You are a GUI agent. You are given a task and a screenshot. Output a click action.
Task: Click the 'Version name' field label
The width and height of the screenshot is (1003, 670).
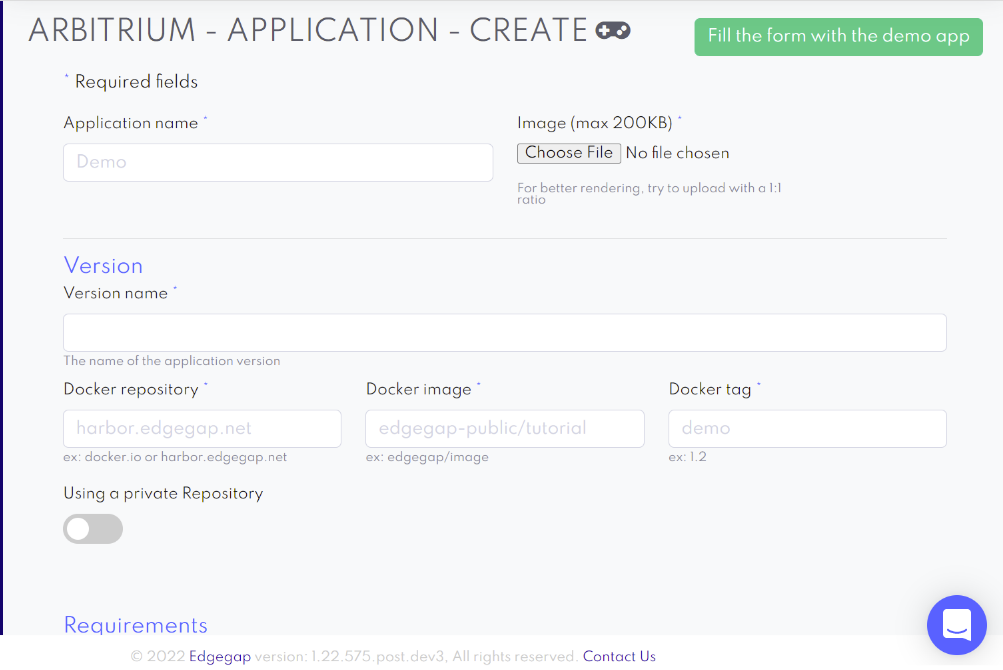[x=115, y=293]
